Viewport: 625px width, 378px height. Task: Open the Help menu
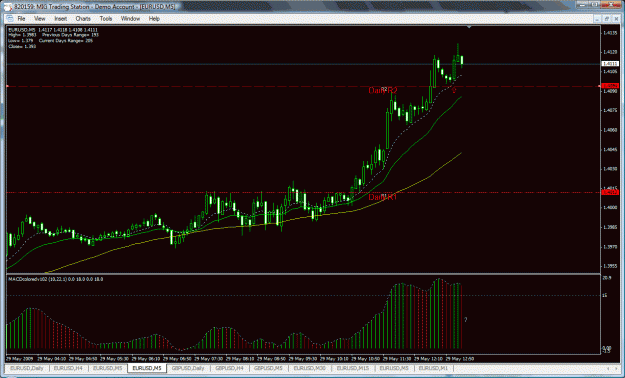154,19
